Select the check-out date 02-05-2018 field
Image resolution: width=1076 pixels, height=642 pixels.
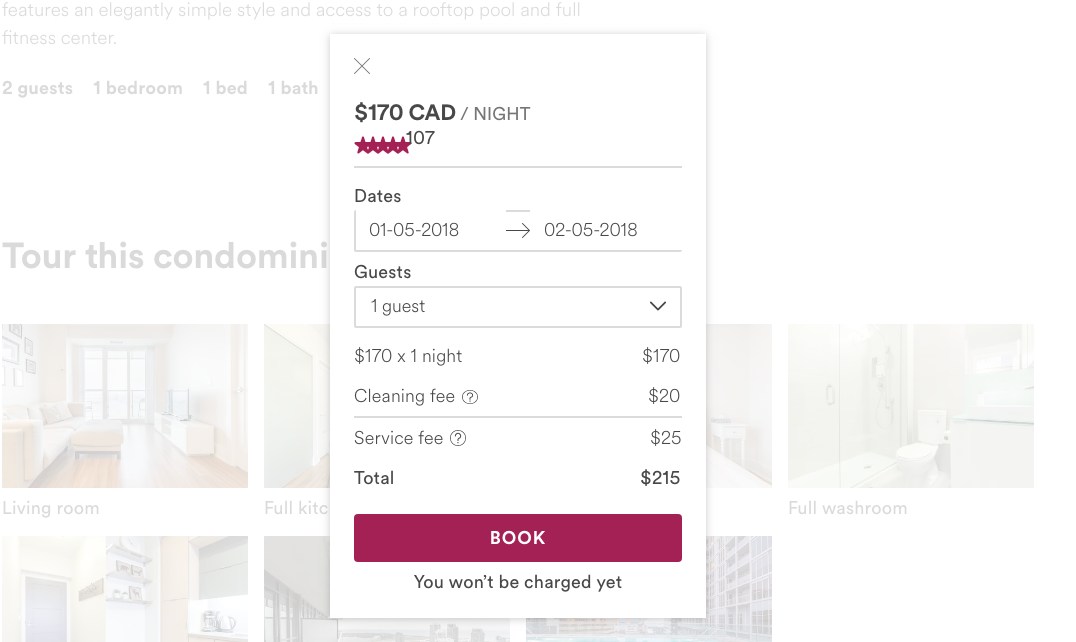(590, 230)
